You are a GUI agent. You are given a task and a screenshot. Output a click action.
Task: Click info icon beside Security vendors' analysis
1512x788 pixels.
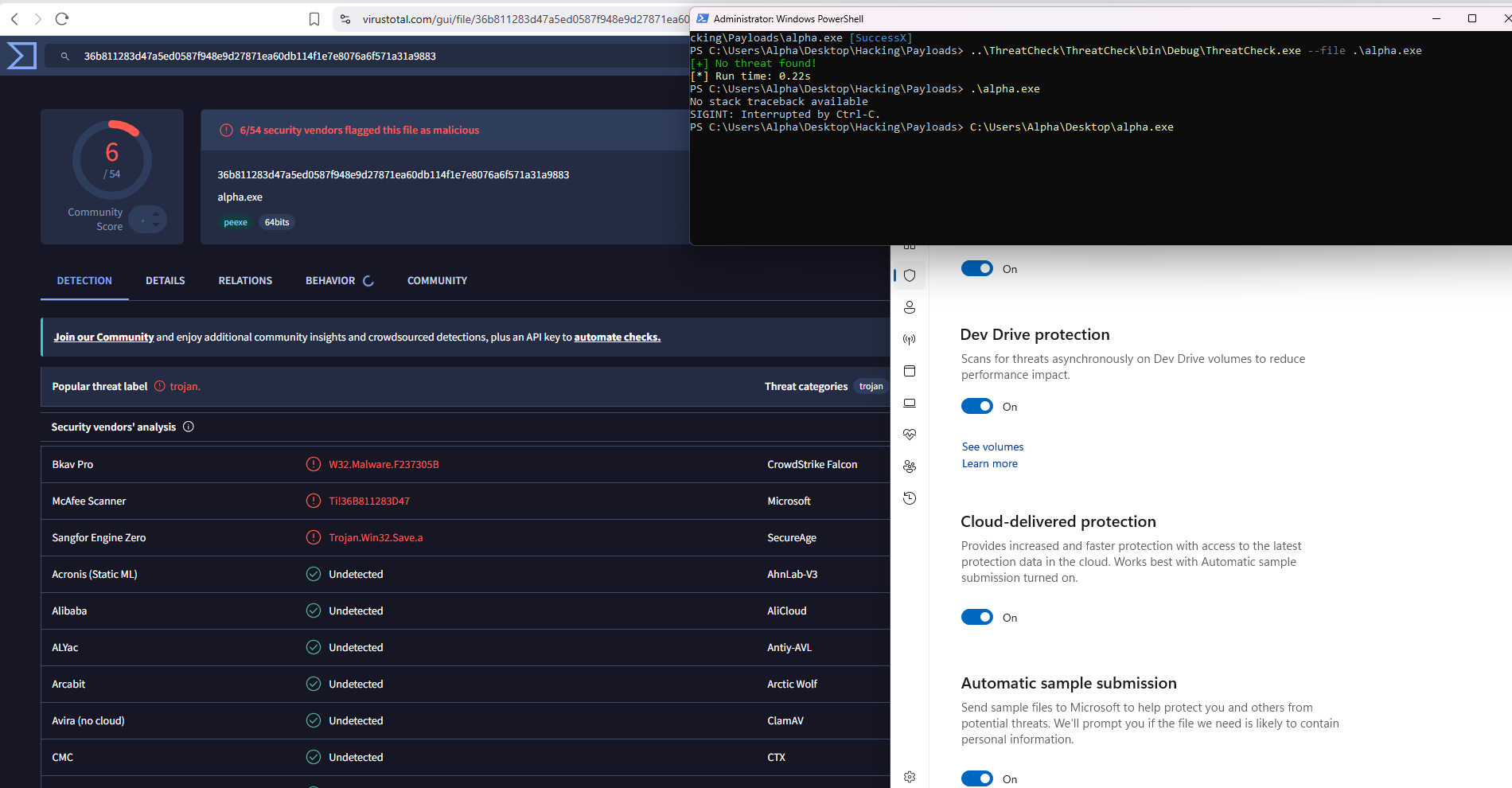point(189,427)
